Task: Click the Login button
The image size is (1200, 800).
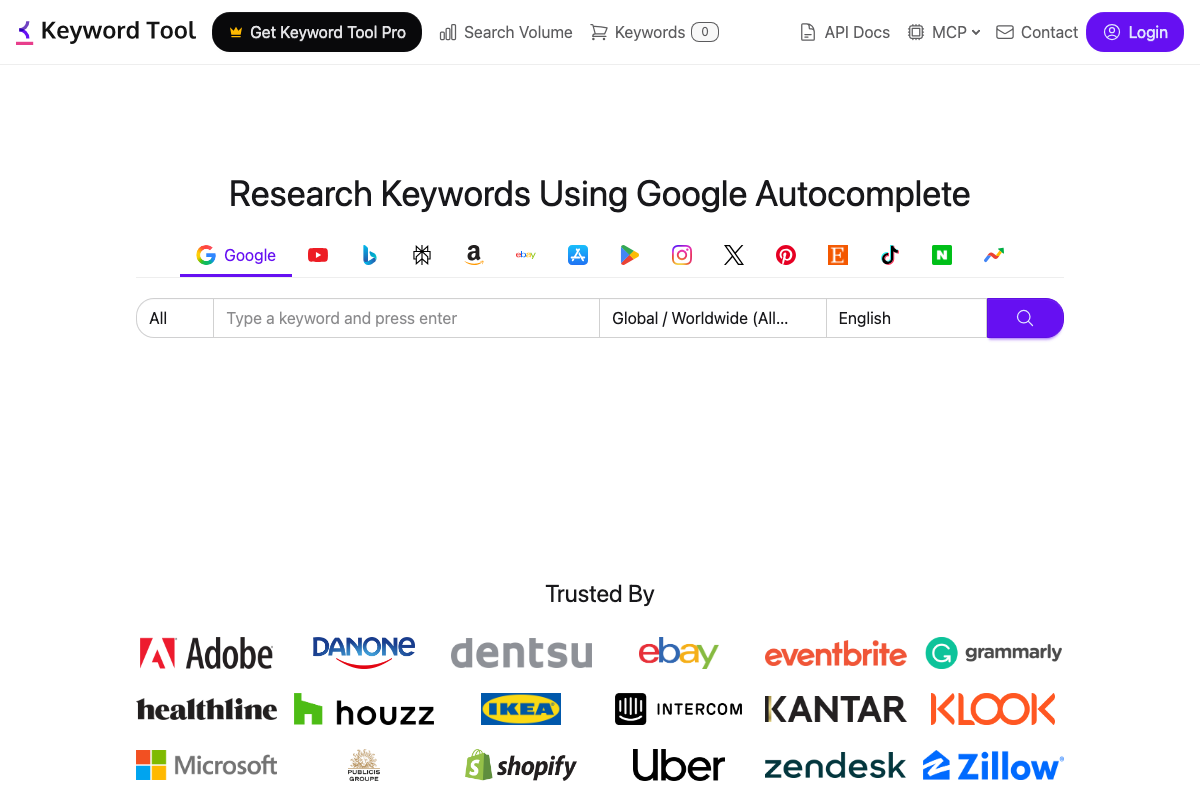Action: 1135,32
